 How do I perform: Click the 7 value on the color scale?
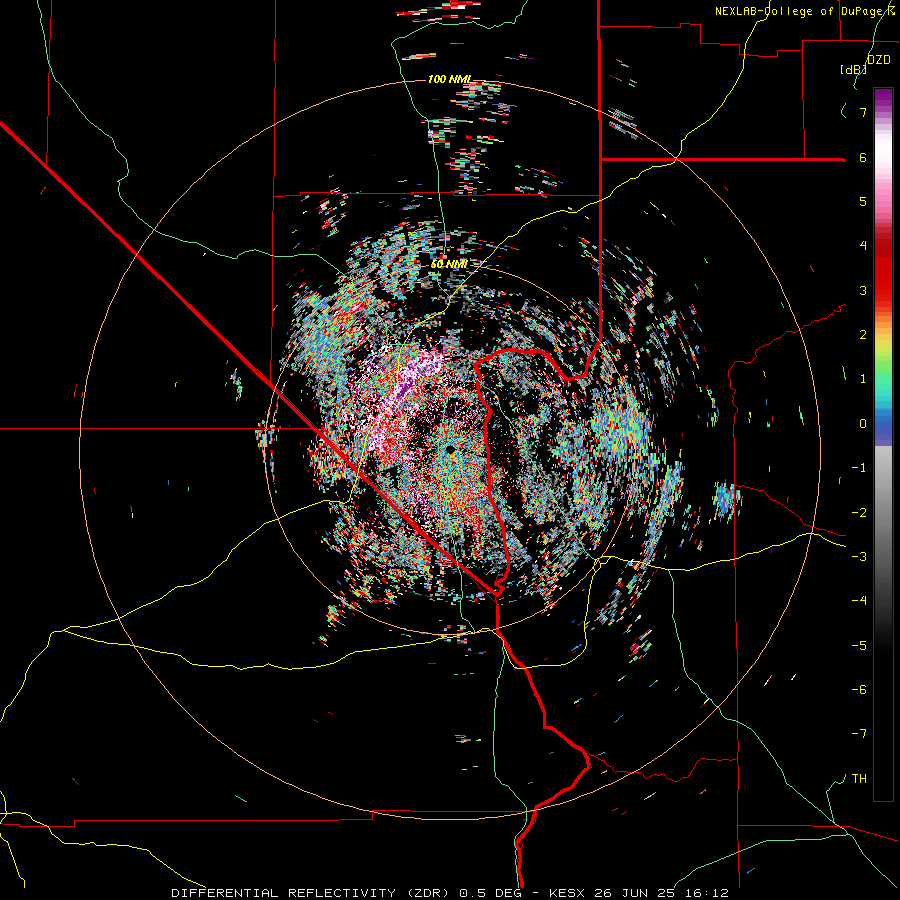(x=863, y=112)
